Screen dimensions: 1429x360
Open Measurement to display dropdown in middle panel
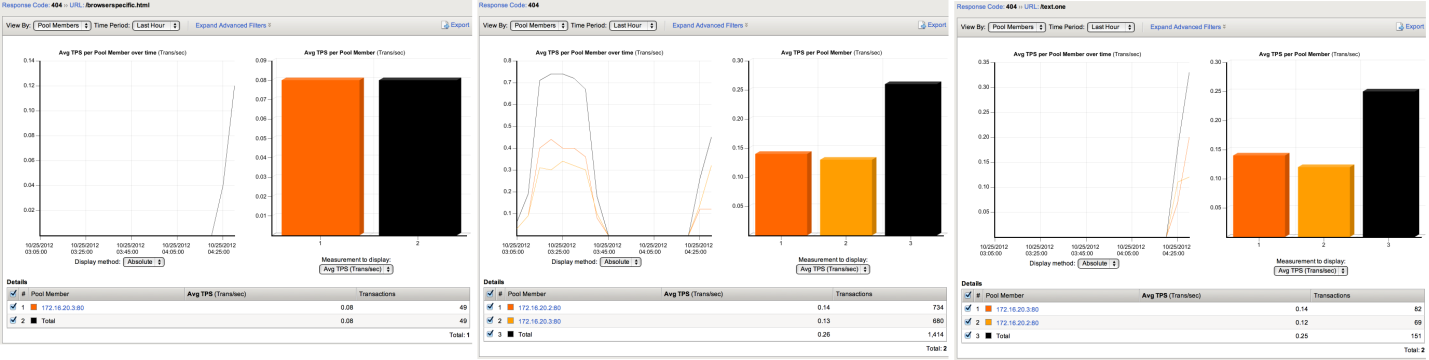[833, 269]
